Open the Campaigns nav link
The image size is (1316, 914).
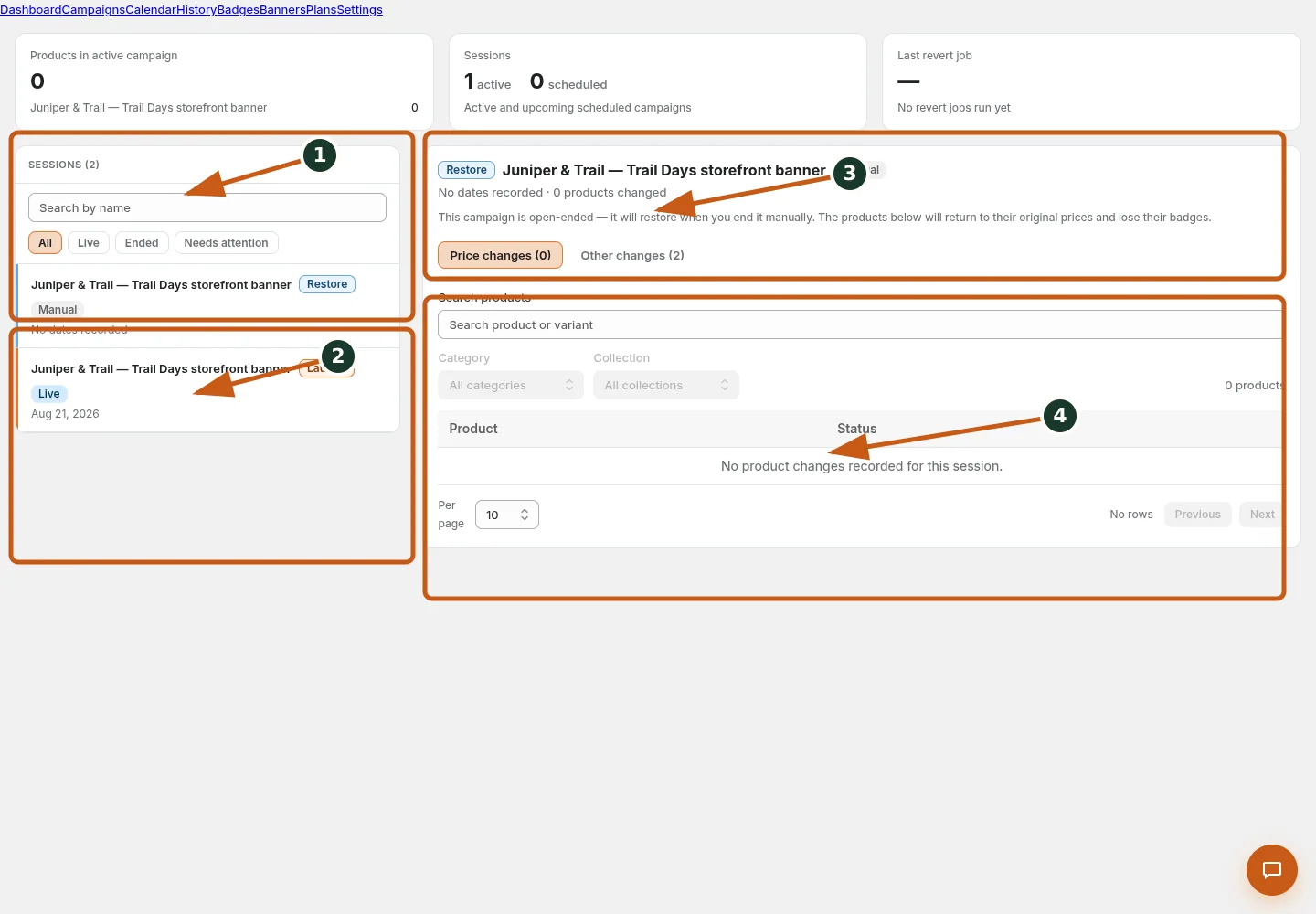pos(93,10)
